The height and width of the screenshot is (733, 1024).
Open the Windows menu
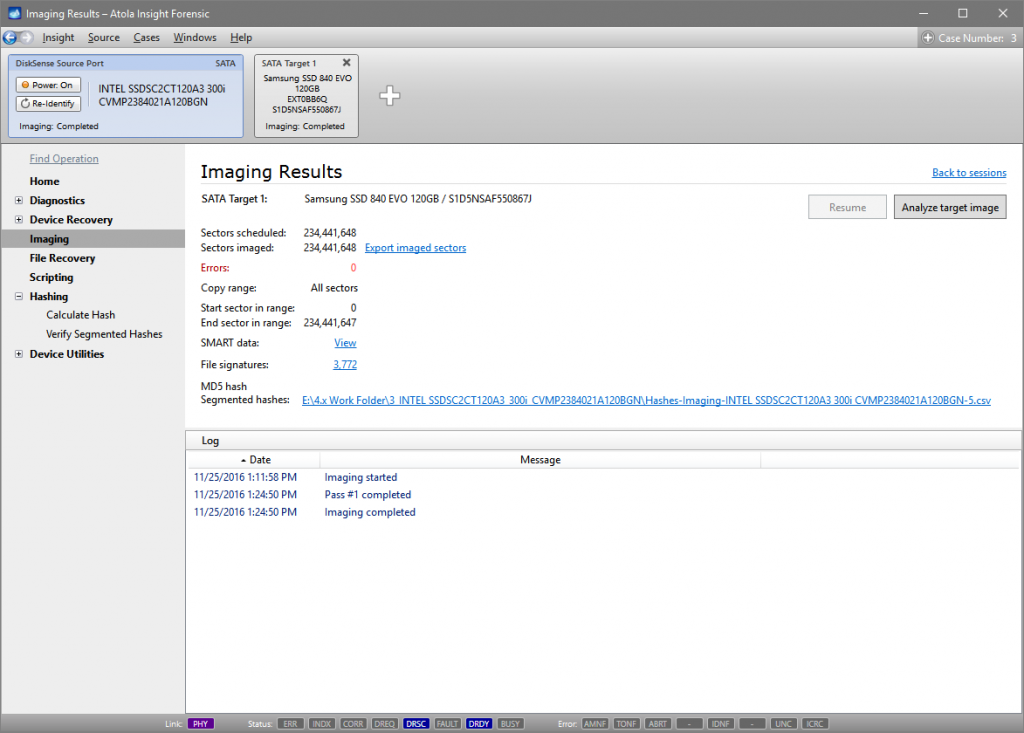pos(194,36)
